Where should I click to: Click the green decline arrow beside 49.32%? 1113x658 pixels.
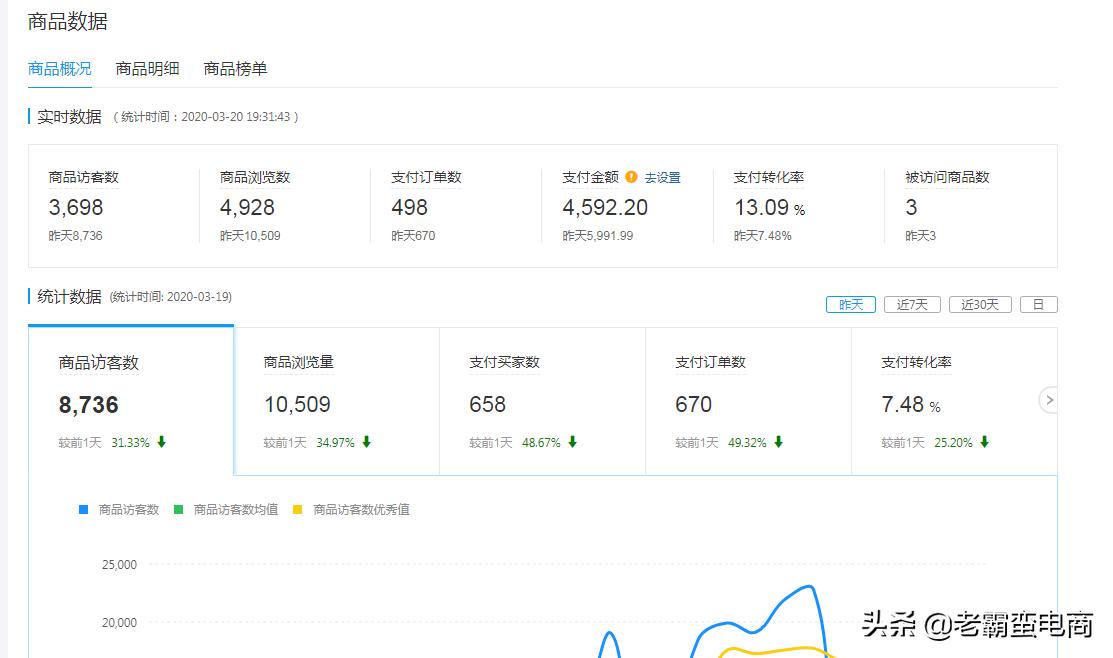click(x=779, y=441)
